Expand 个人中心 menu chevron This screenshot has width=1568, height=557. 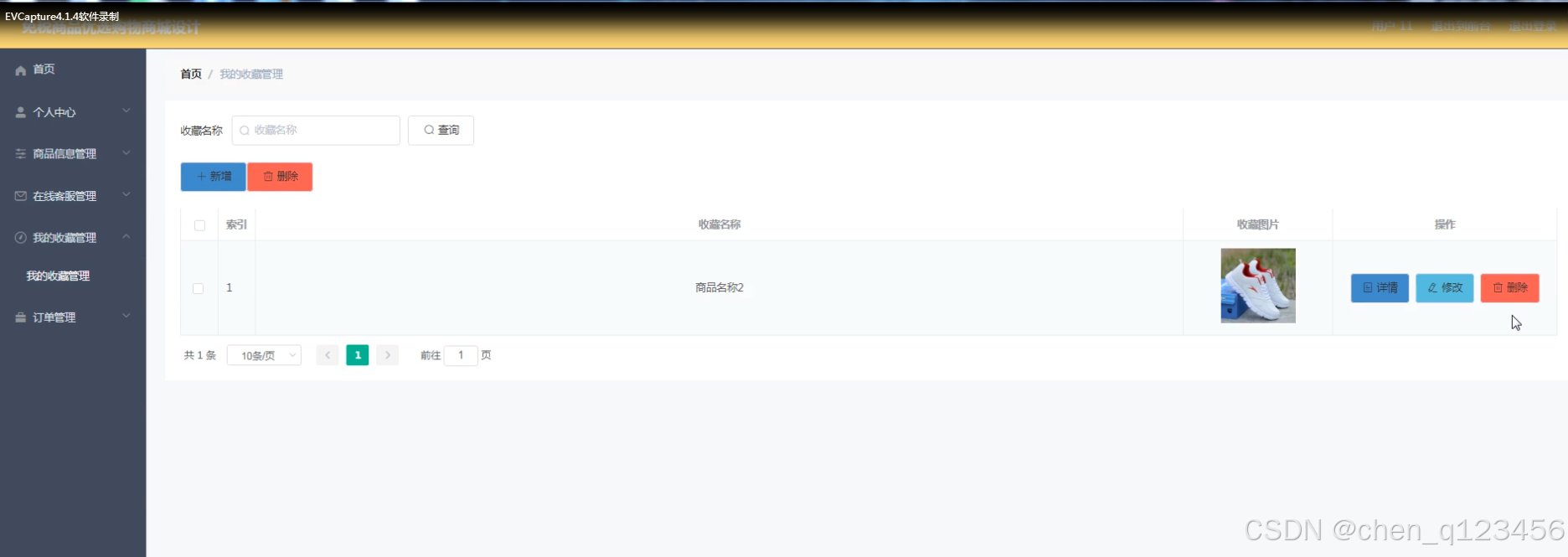point(126,111)
